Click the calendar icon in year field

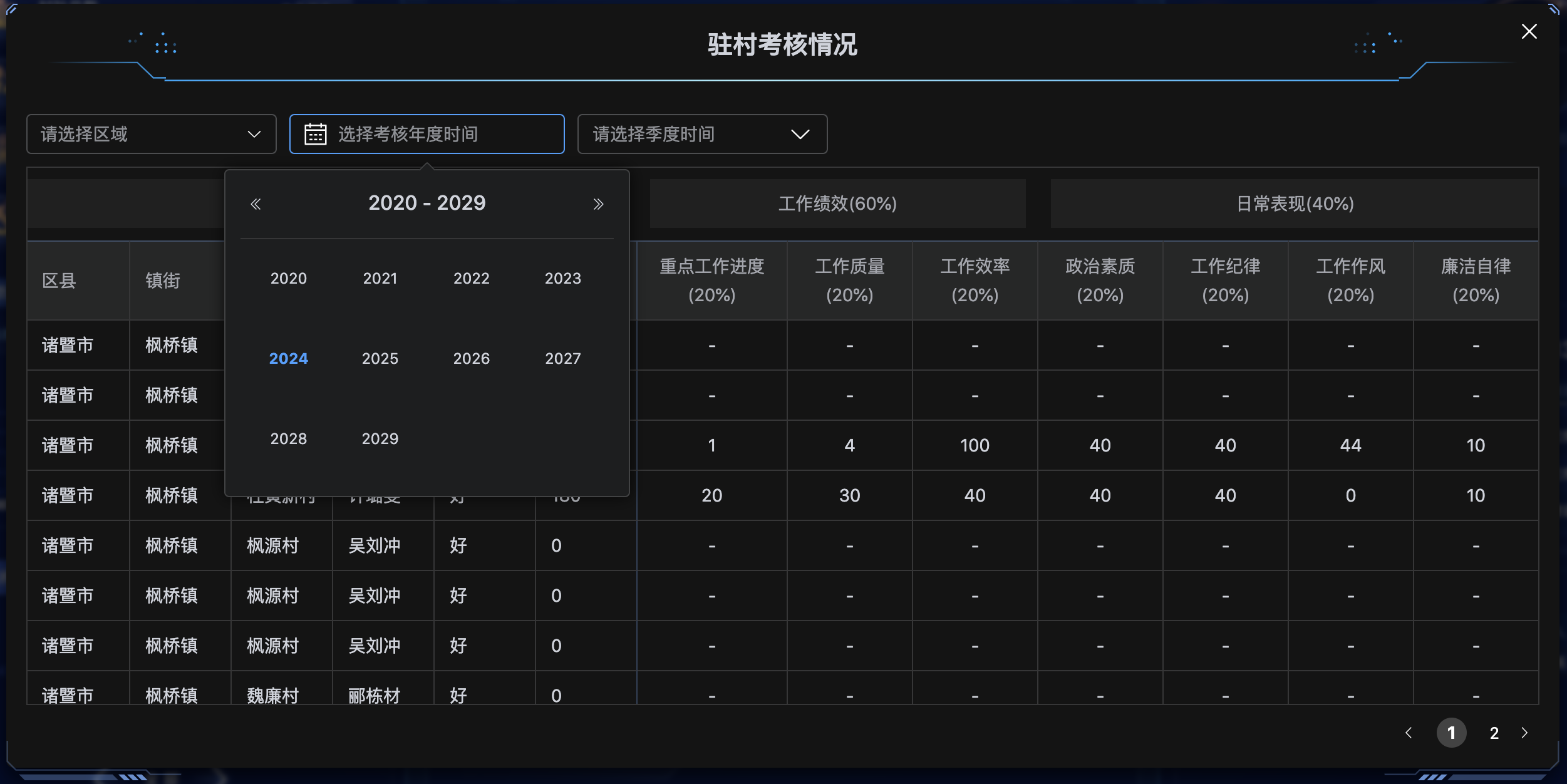click(x=315, y=134)
